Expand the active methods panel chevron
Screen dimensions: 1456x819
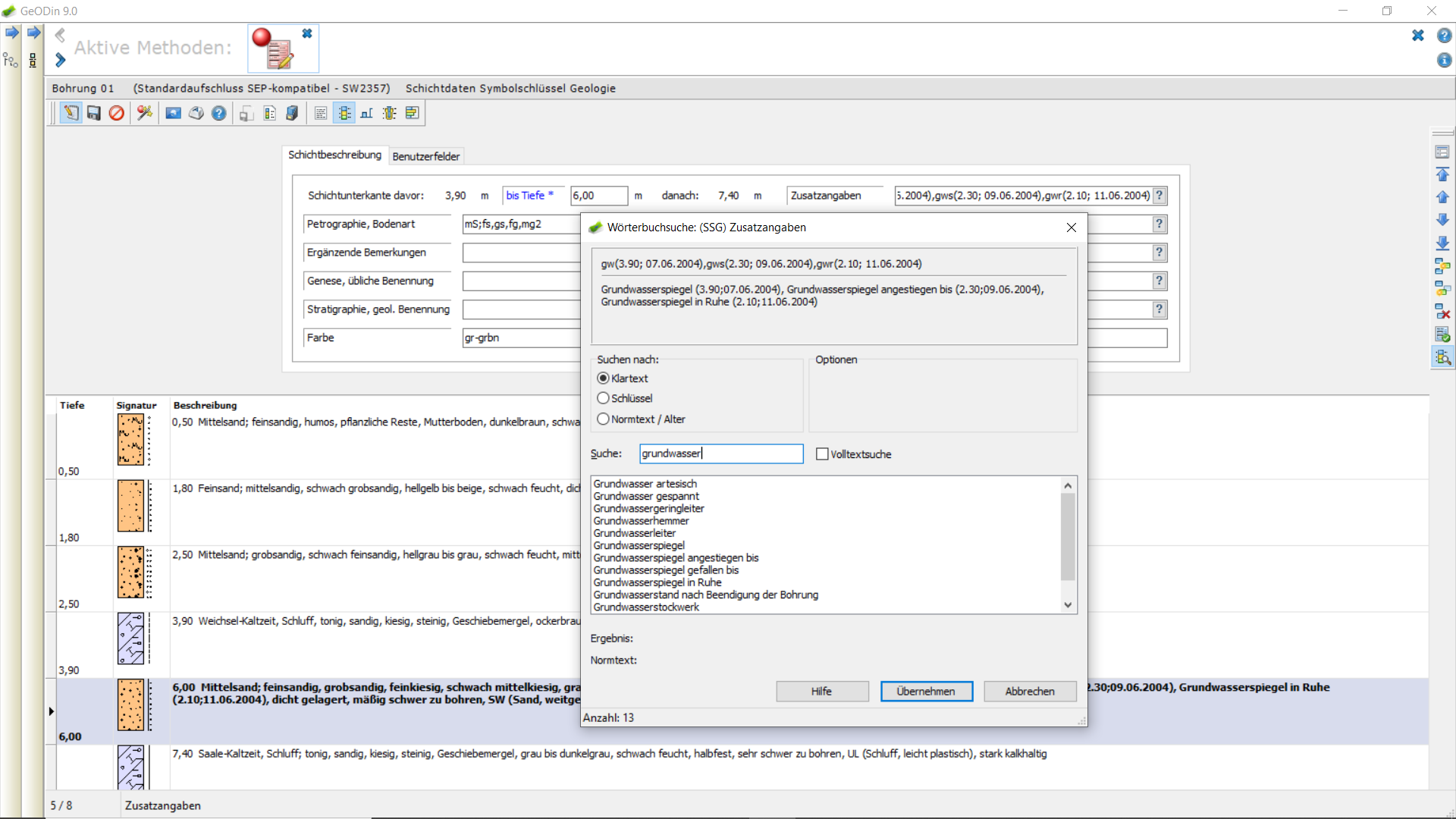point(61,60)
